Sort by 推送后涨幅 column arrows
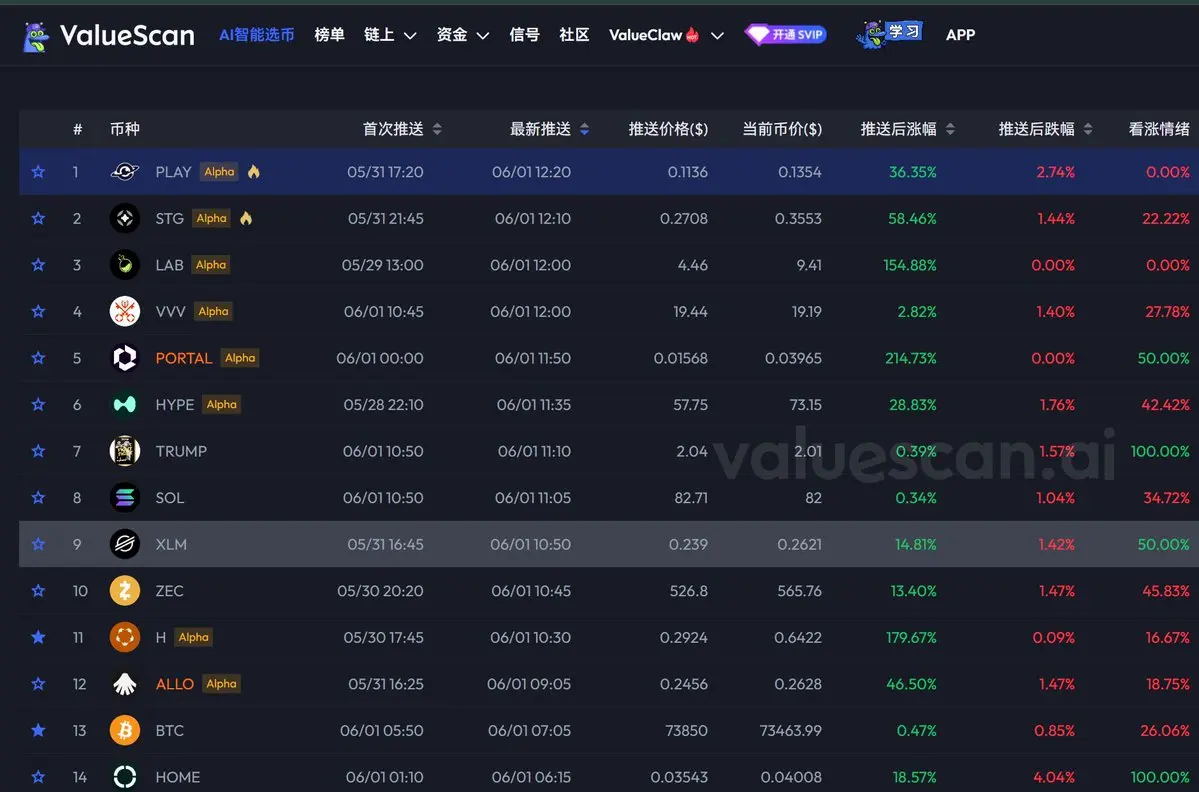 (950, 129)
